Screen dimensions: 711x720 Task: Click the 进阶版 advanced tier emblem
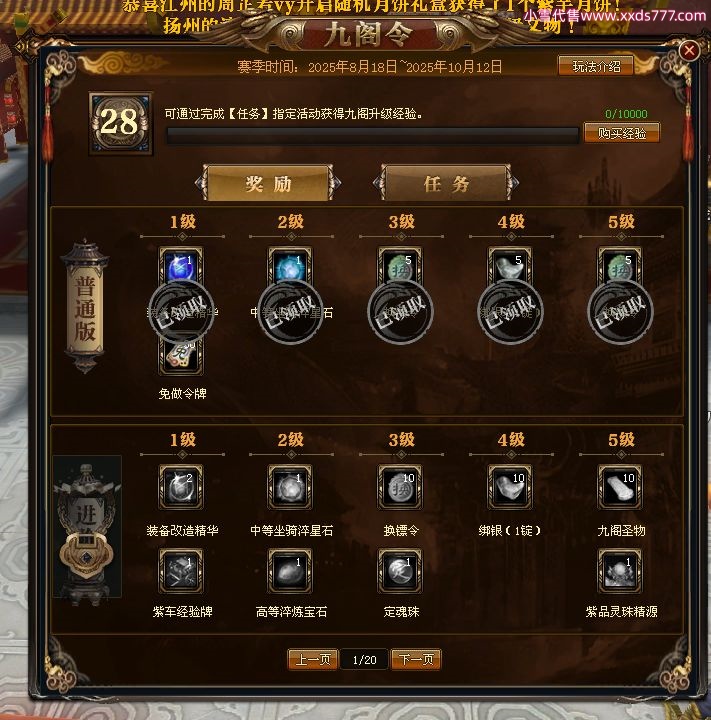[87, 527]
